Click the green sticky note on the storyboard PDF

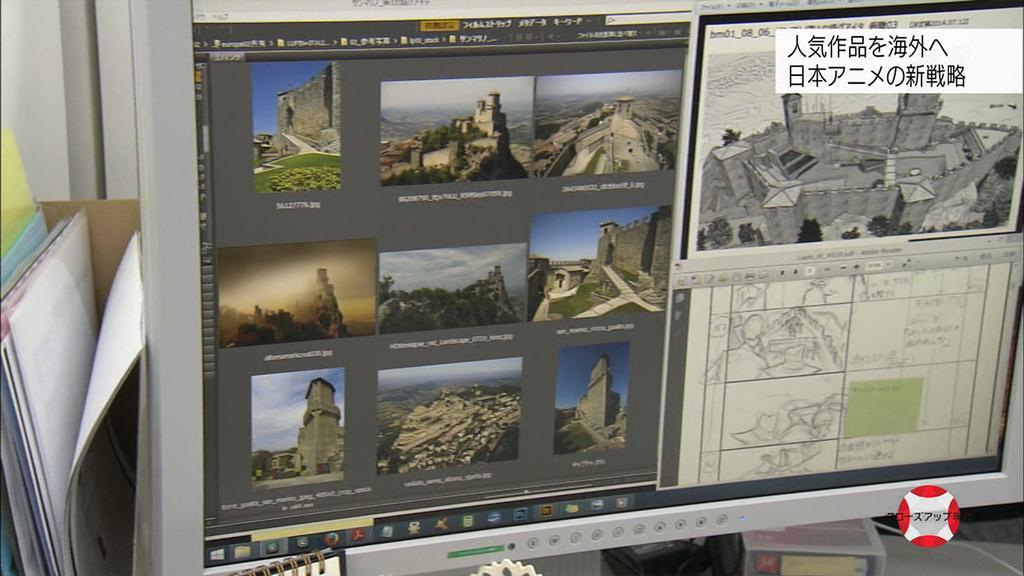coord(883,406)
